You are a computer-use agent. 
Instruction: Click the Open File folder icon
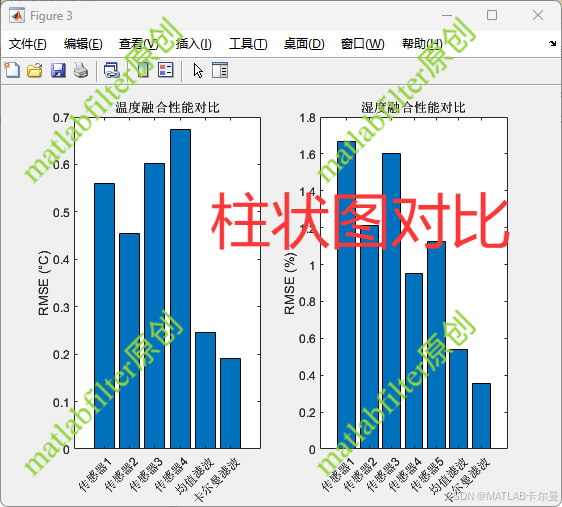tap(35, 70)
